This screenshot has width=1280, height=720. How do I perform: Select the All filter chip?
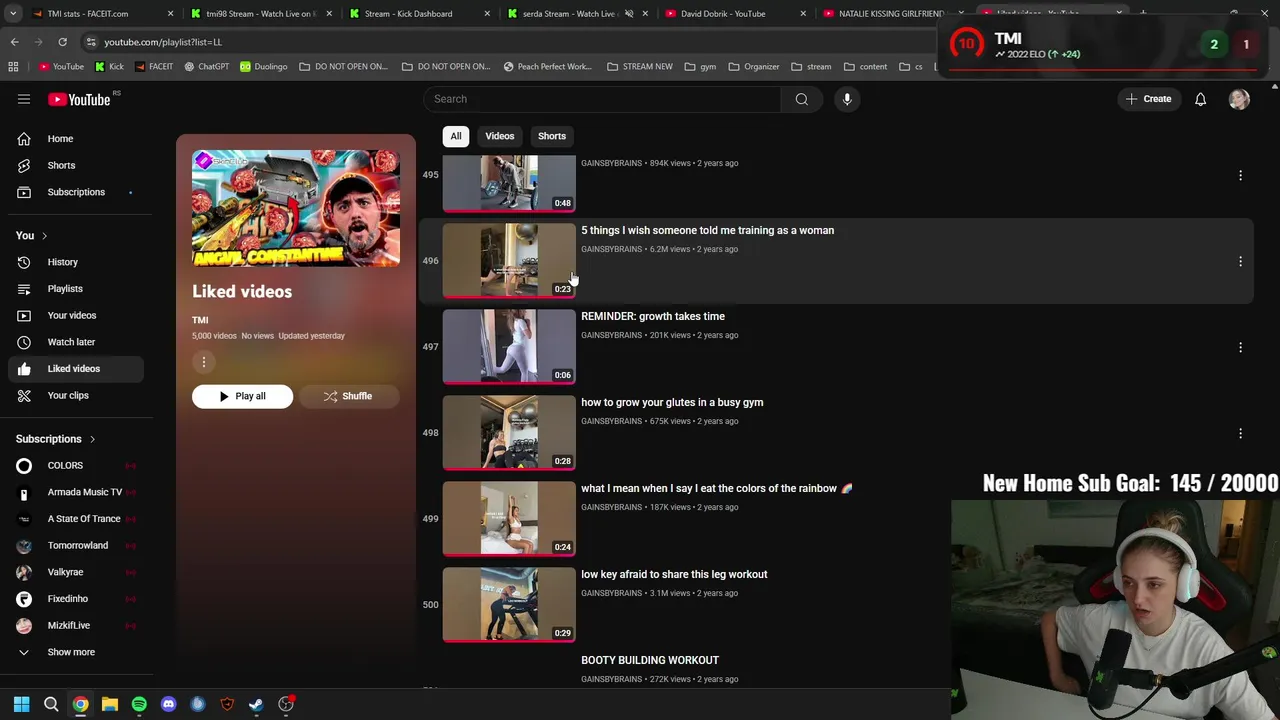pyautogui.click(x=456, y=136)
